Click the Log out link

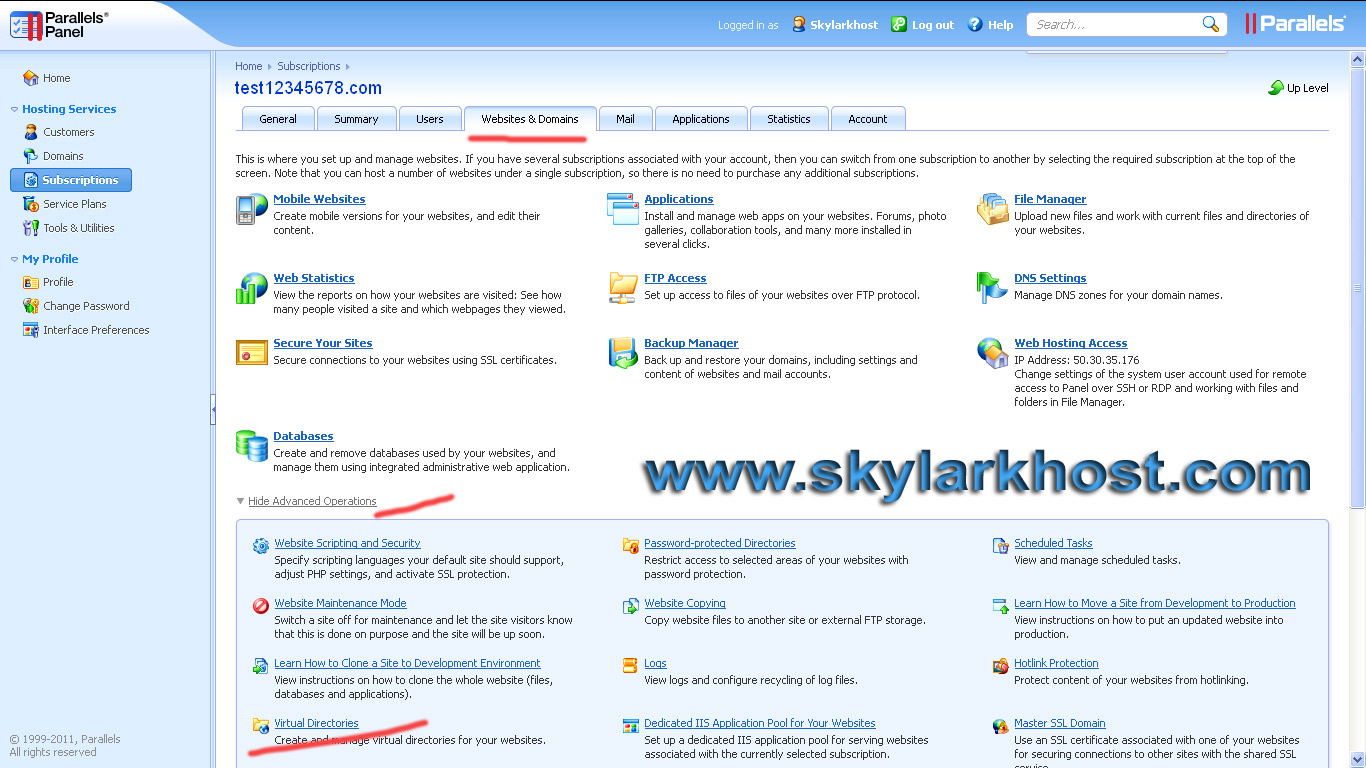coord(933,25)
